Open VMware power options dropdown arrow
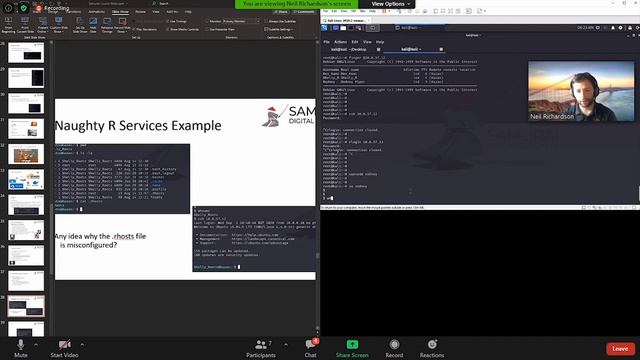 click(390, 11)
